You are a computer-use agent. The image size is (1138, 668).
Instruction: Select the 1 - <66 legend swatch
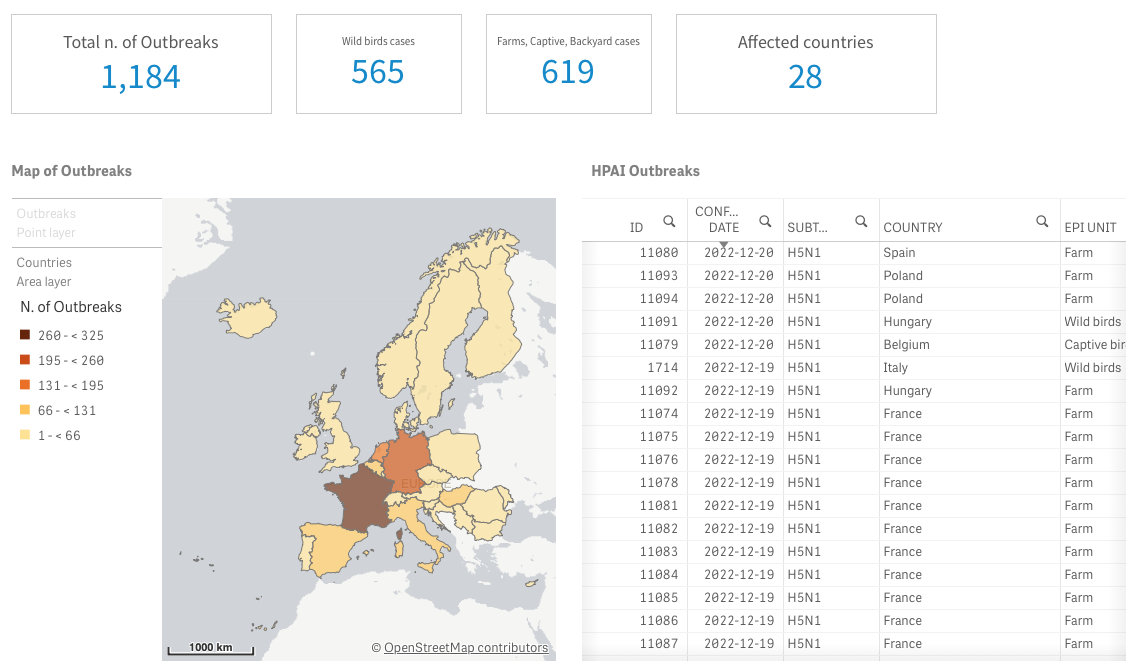click(x=25, y=436)
